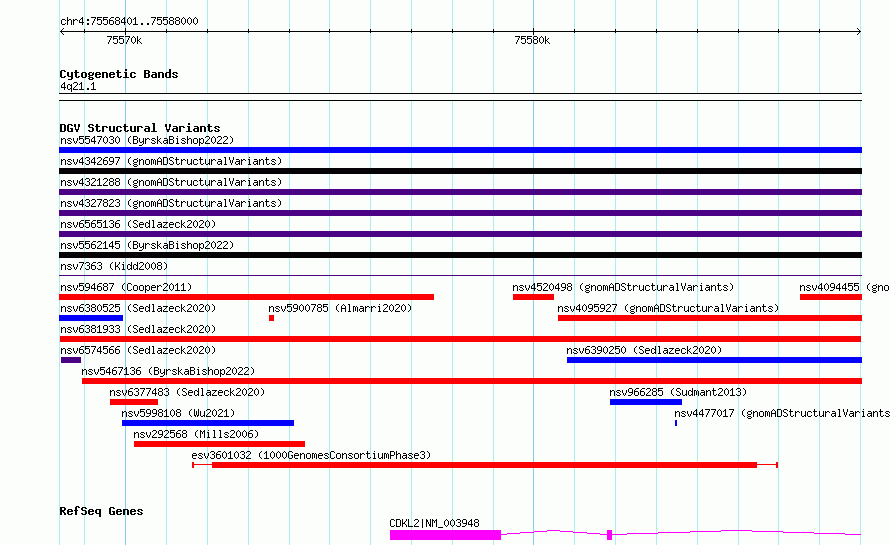Click magenta CDKL2 large exon block
Image resolution: width=890 pixels, height=545 pixels.
pos(446,535)
